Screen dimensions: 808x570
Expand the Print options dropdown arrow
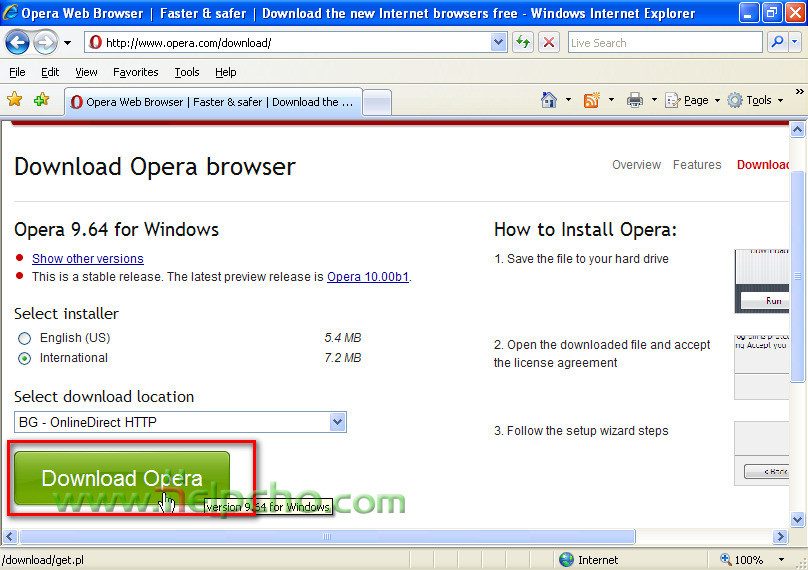tap(654, 99)
